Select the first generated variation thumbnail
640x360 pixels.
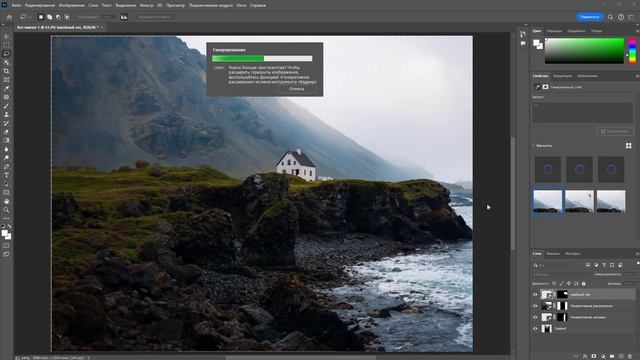[x=548, y=201]
